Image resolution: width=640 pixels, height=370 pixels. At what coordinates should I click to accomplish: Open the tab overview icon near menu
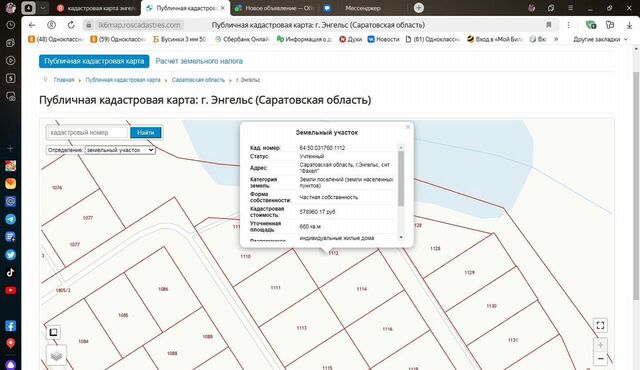551,8
